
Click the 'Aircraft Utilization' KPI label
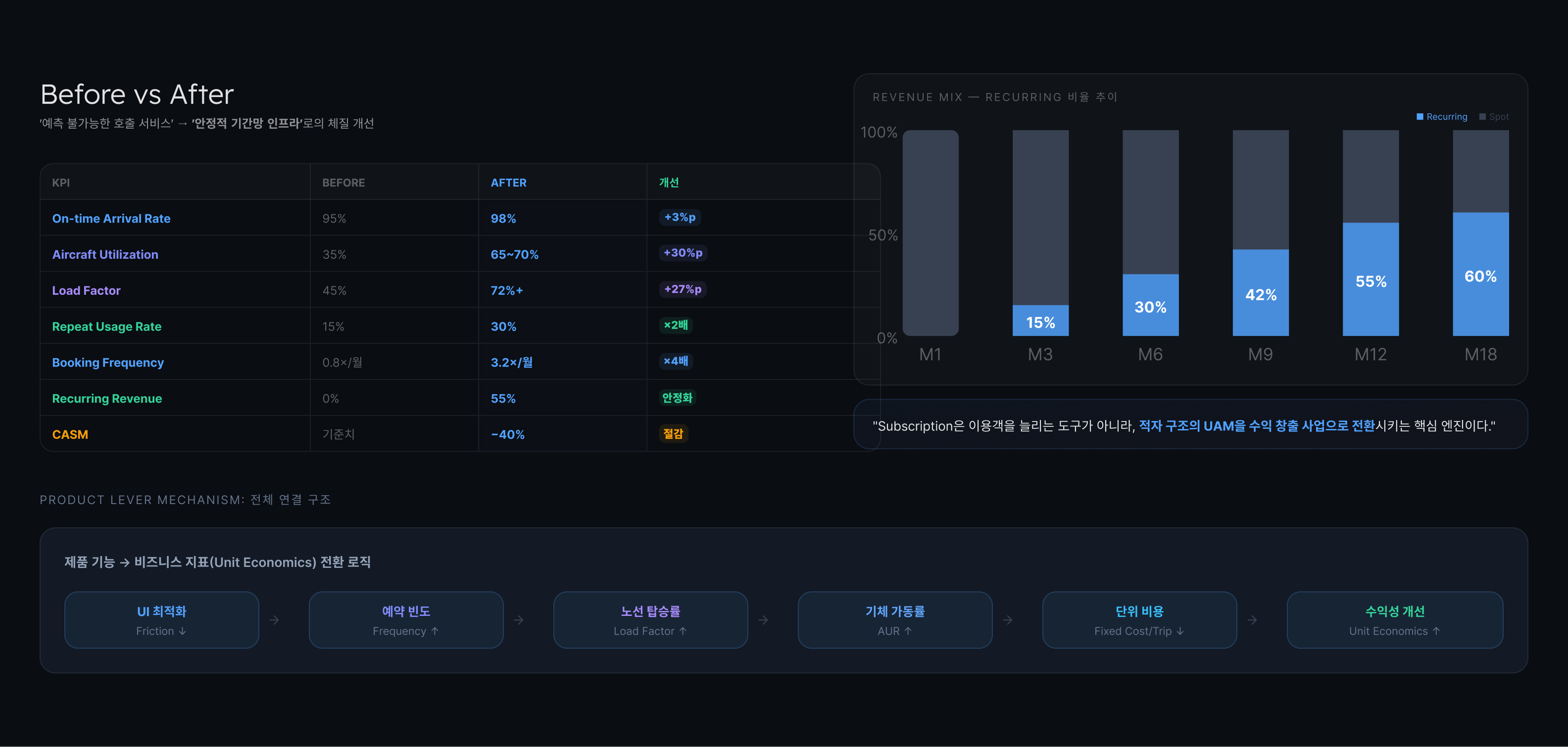click(x=105, y=254)
